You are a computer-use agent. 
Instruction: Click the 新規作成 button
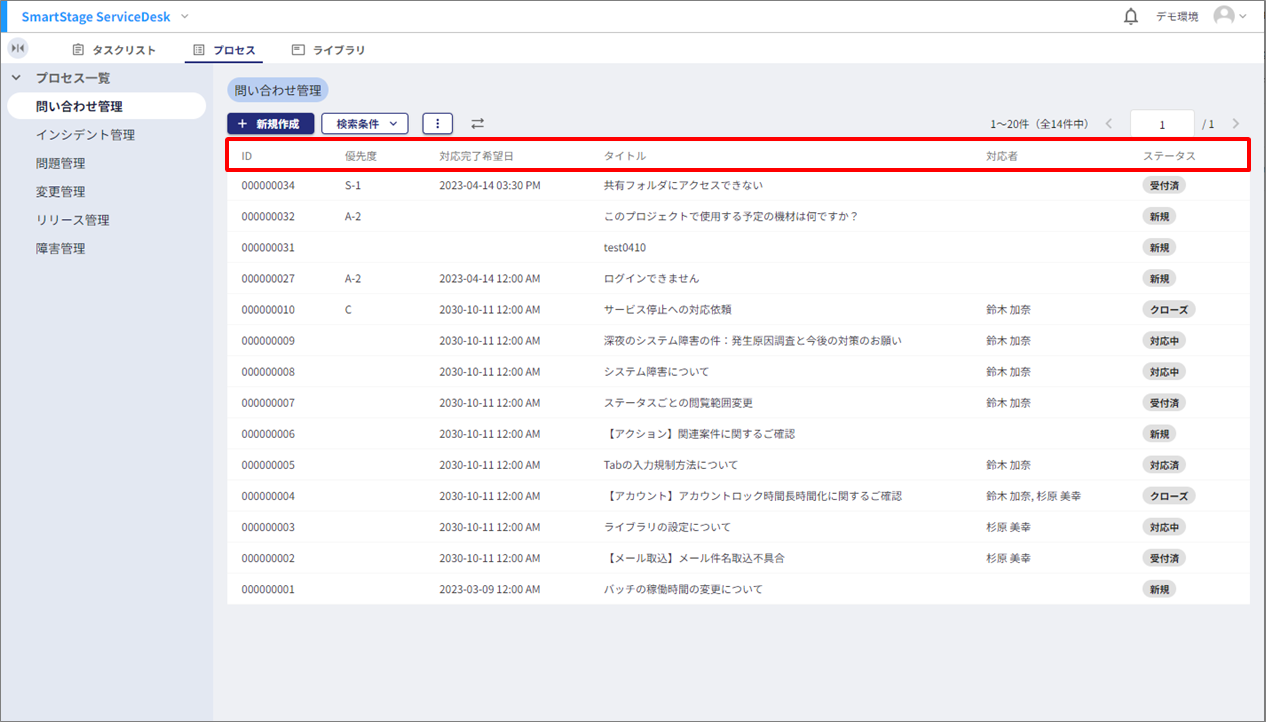[x=270, y=124]
